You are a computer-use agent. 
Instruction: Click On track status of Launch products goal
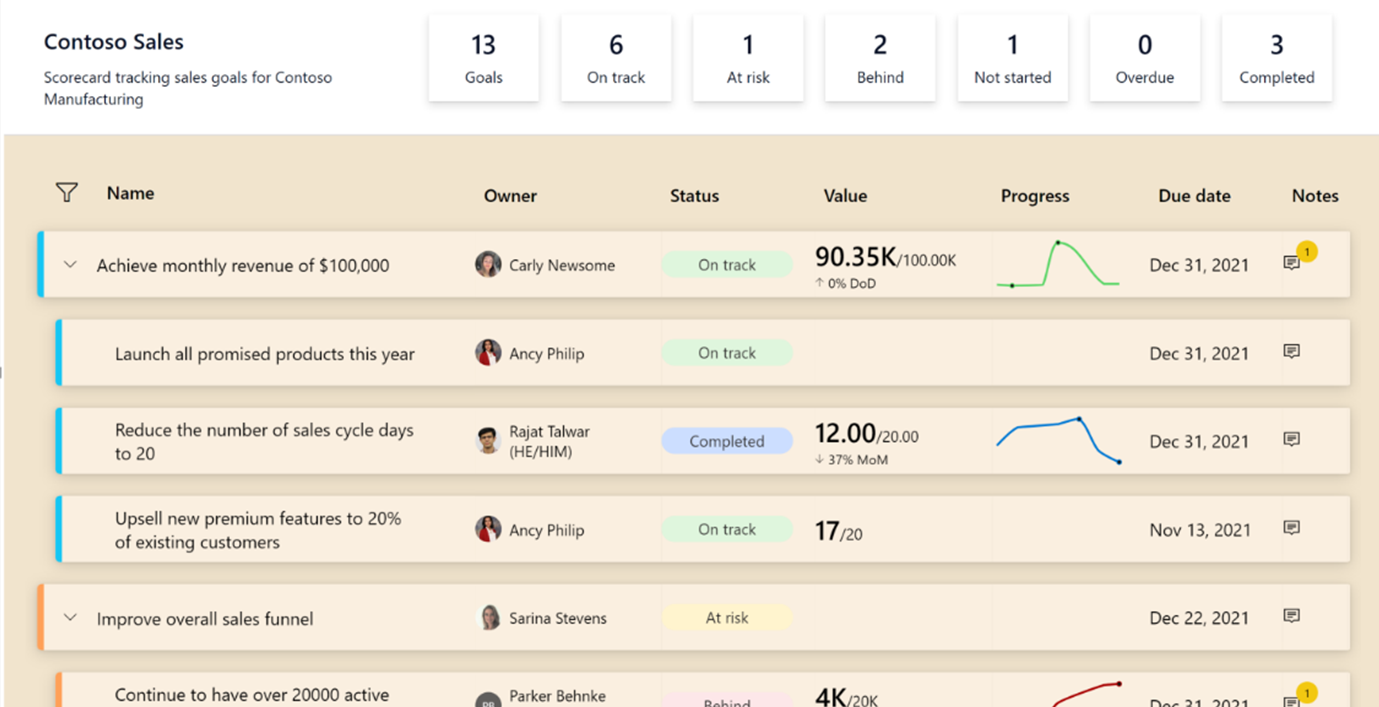727,353
